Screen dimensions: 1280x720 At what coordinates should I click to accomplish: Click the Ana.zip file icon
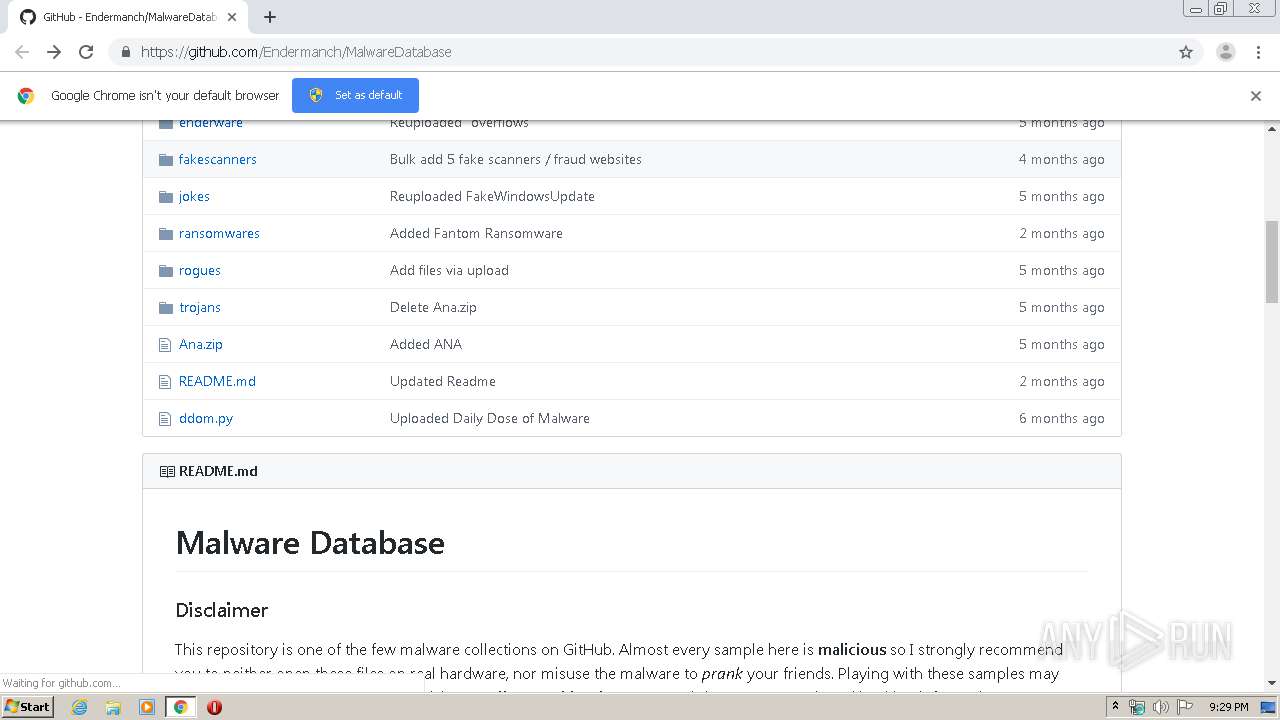pos(166,345)
